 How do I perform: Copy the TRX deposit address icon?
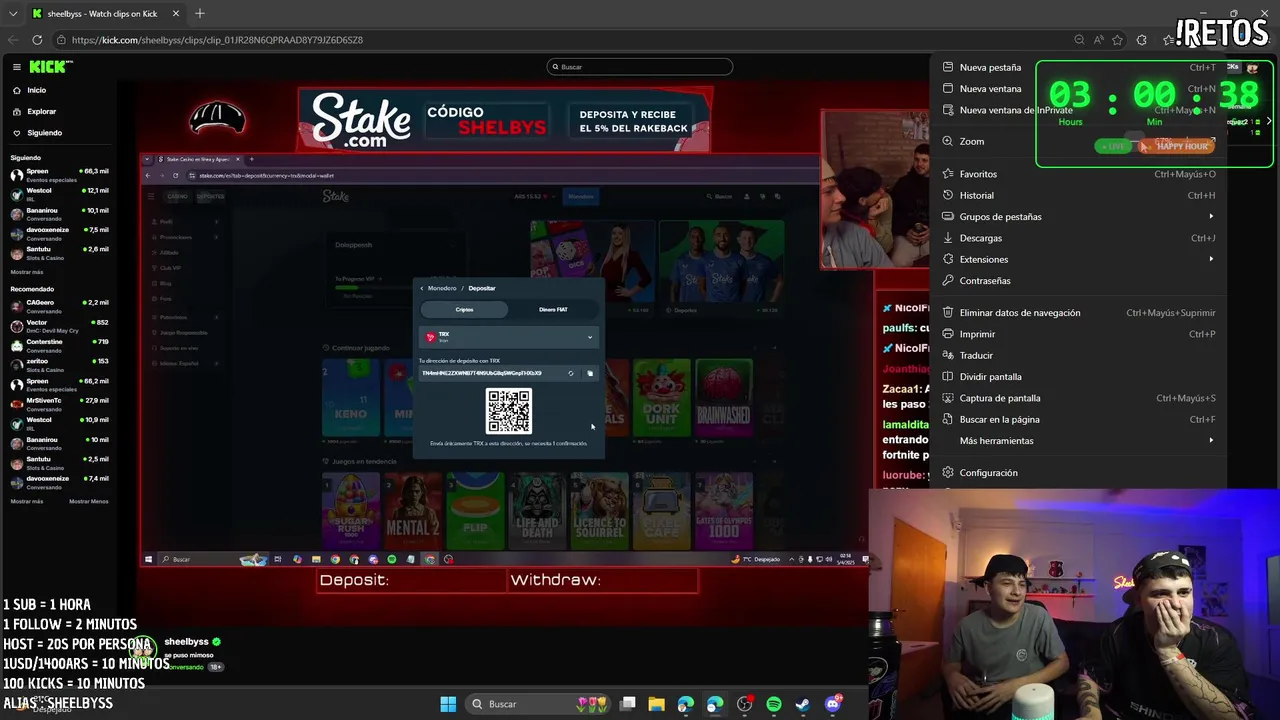(x=590, y=374)
